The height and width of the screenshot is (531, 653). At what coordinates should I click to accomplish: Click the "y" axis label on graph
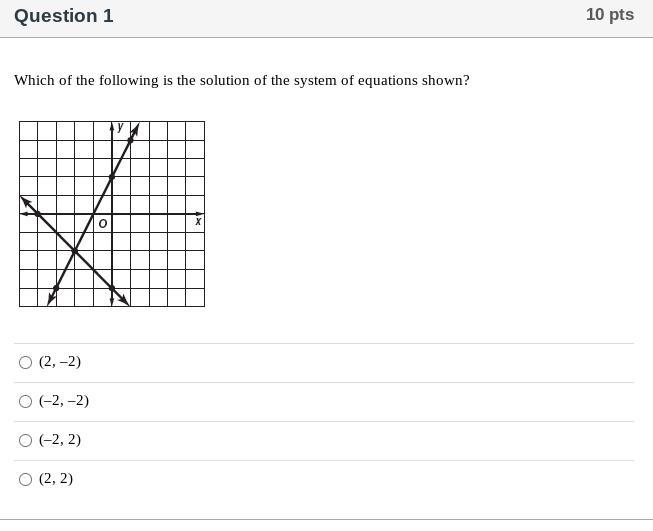click(120, 126)
